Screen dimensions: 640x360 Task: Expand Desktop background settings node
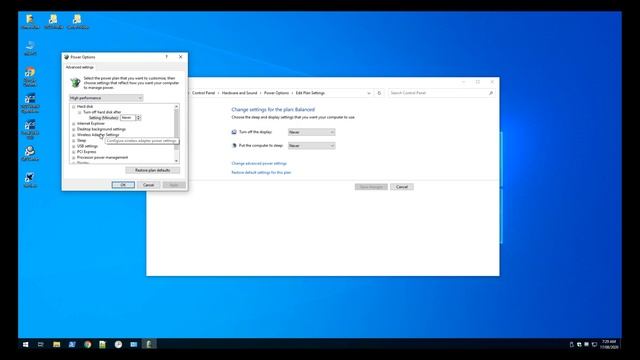tap(74, 129)
